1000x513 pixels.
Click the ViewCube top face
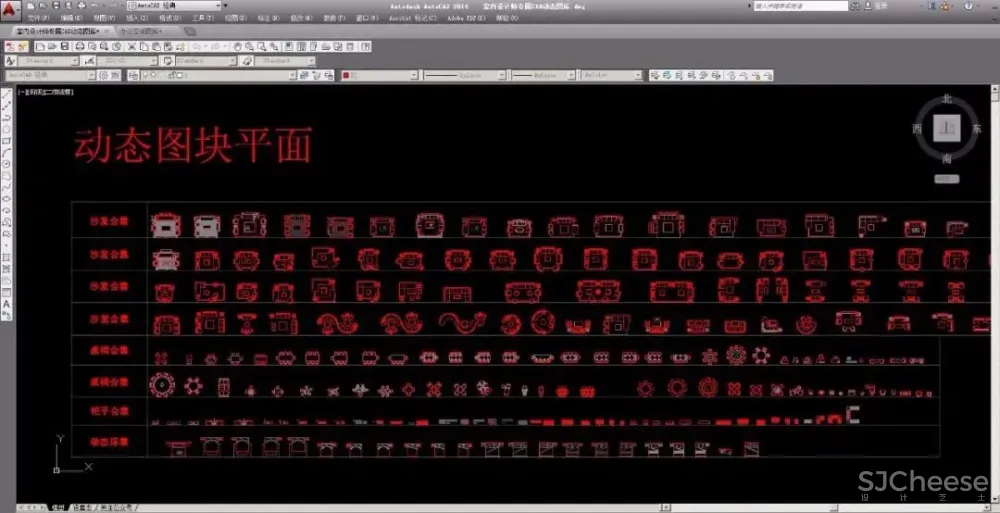pyautogui.click(x=946, y=128)
